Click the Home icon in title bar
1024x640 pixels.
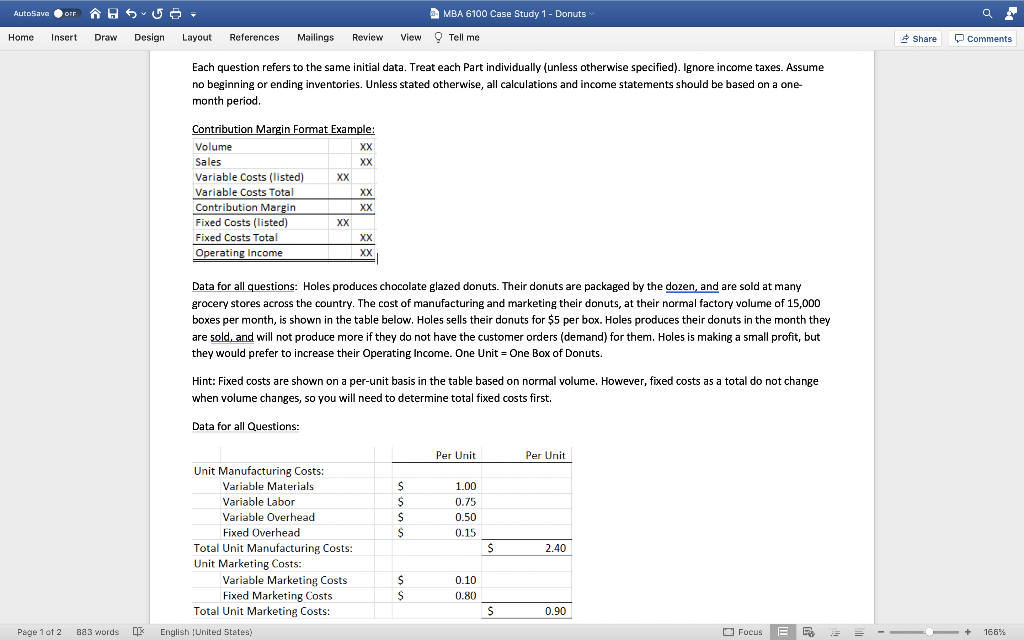pos(95,14)
